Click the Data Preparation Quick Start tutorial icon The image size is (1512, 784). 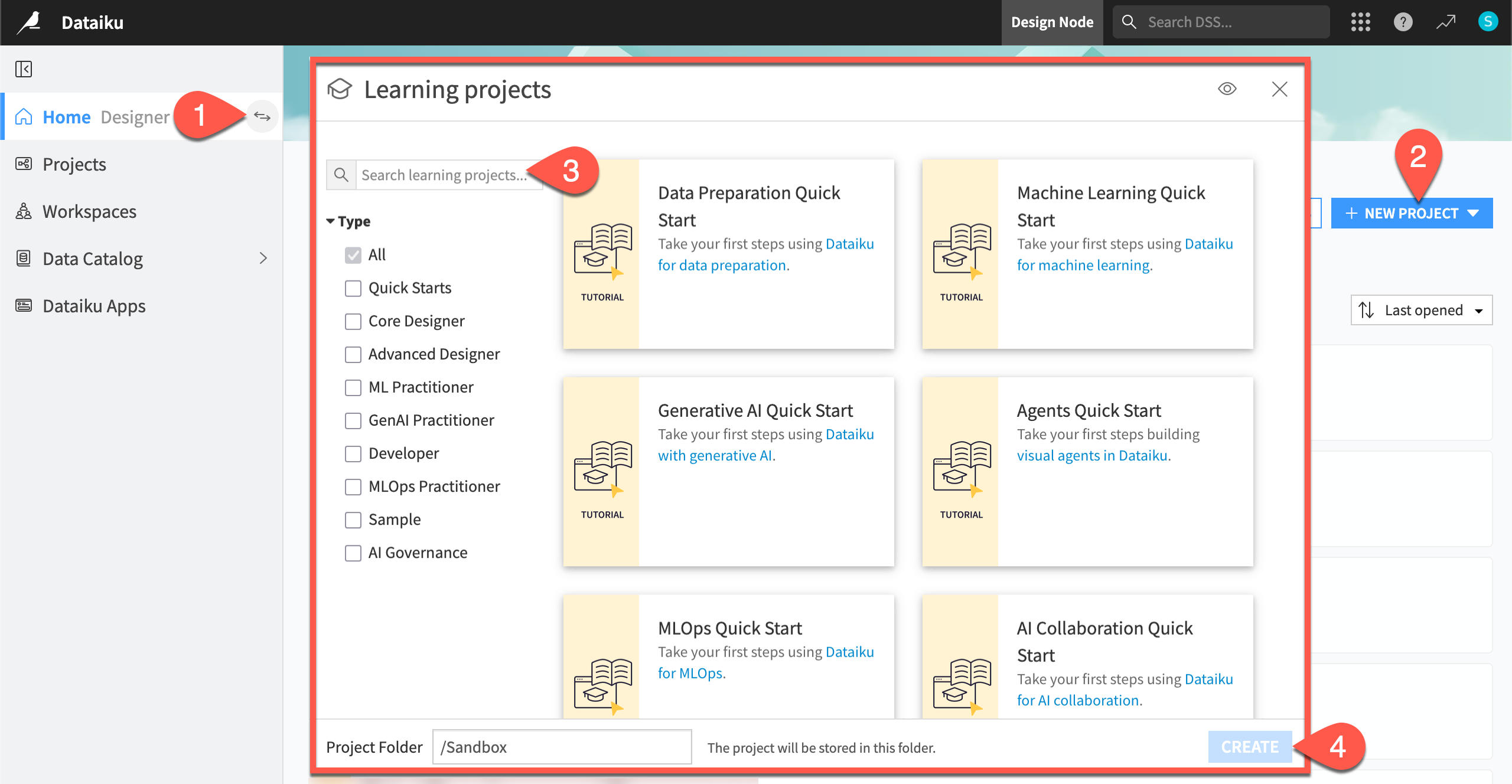coord(602,251)
